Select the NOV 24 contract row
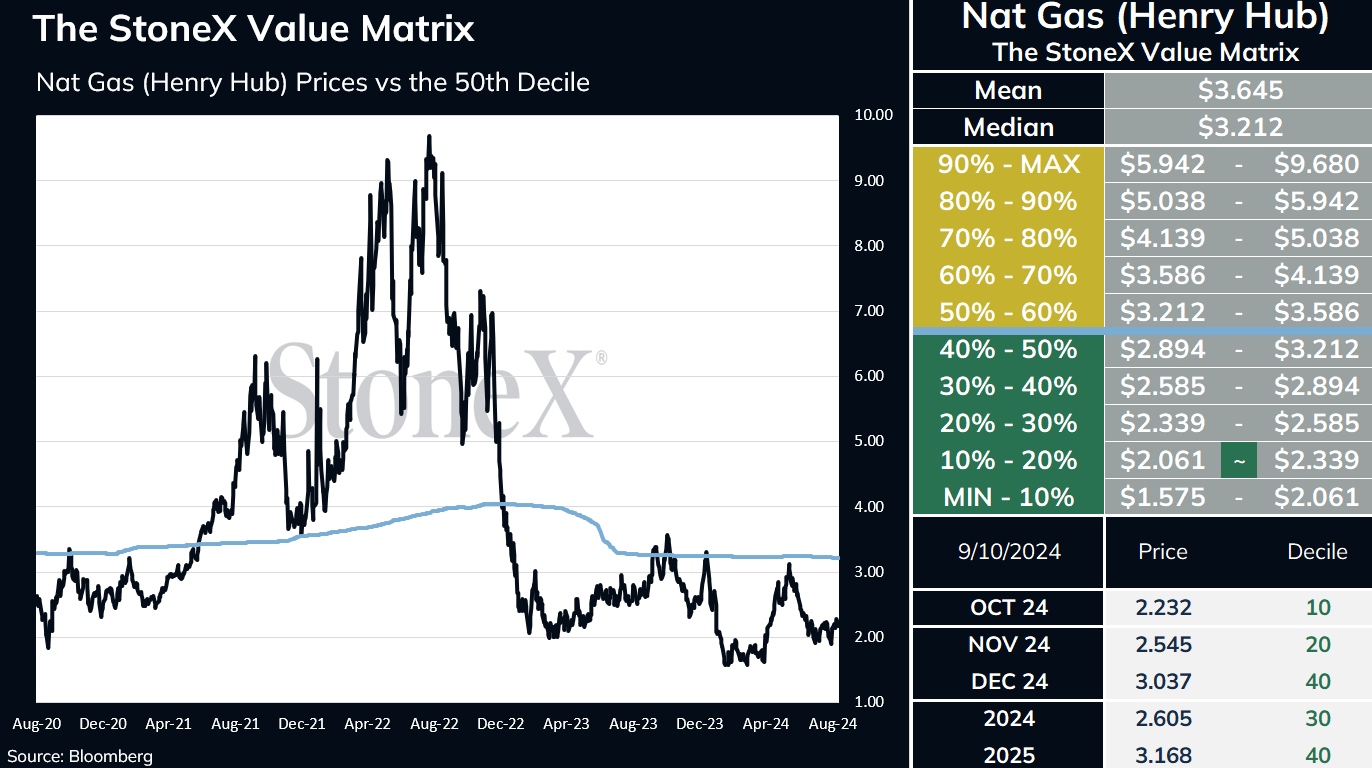1372x768 pixels. click(x=1142, y=644)
